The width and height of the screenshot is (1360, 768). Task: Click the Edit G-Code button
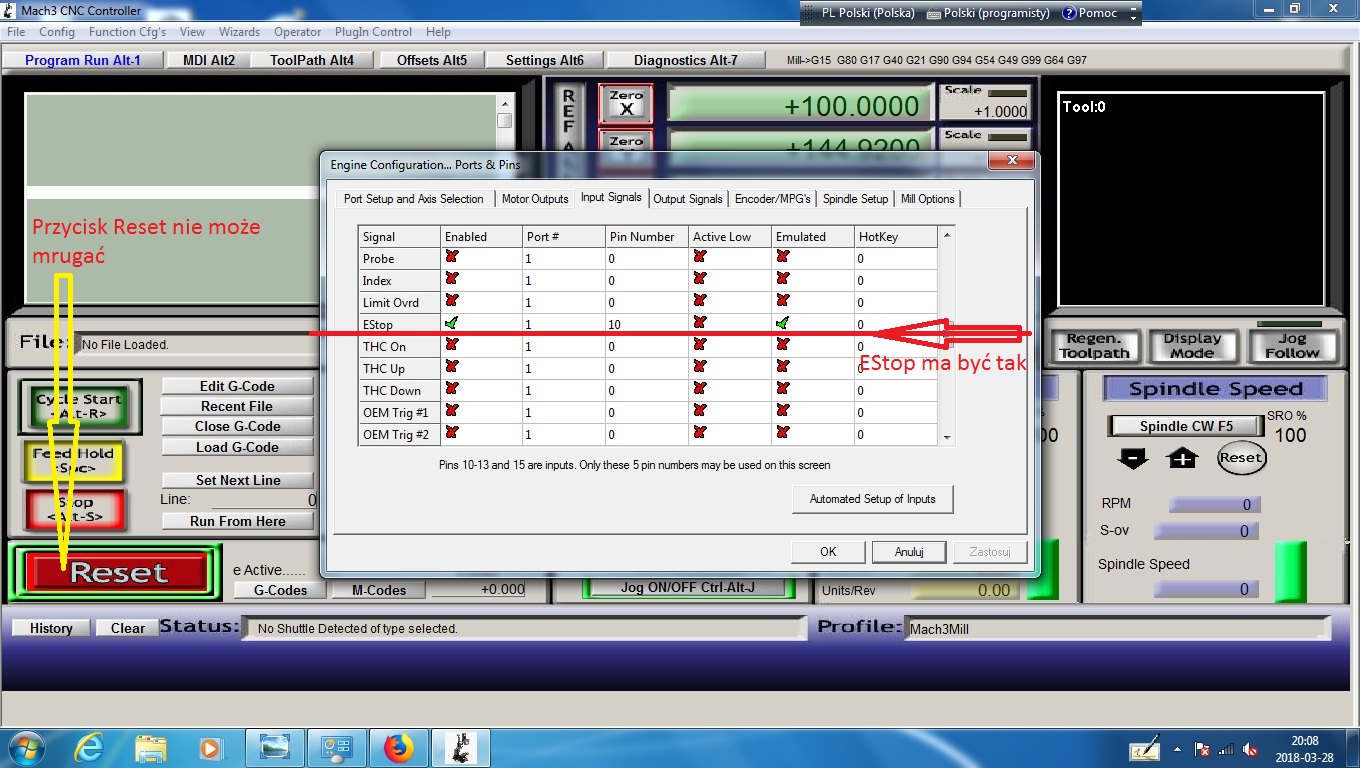tap(237, 386)
